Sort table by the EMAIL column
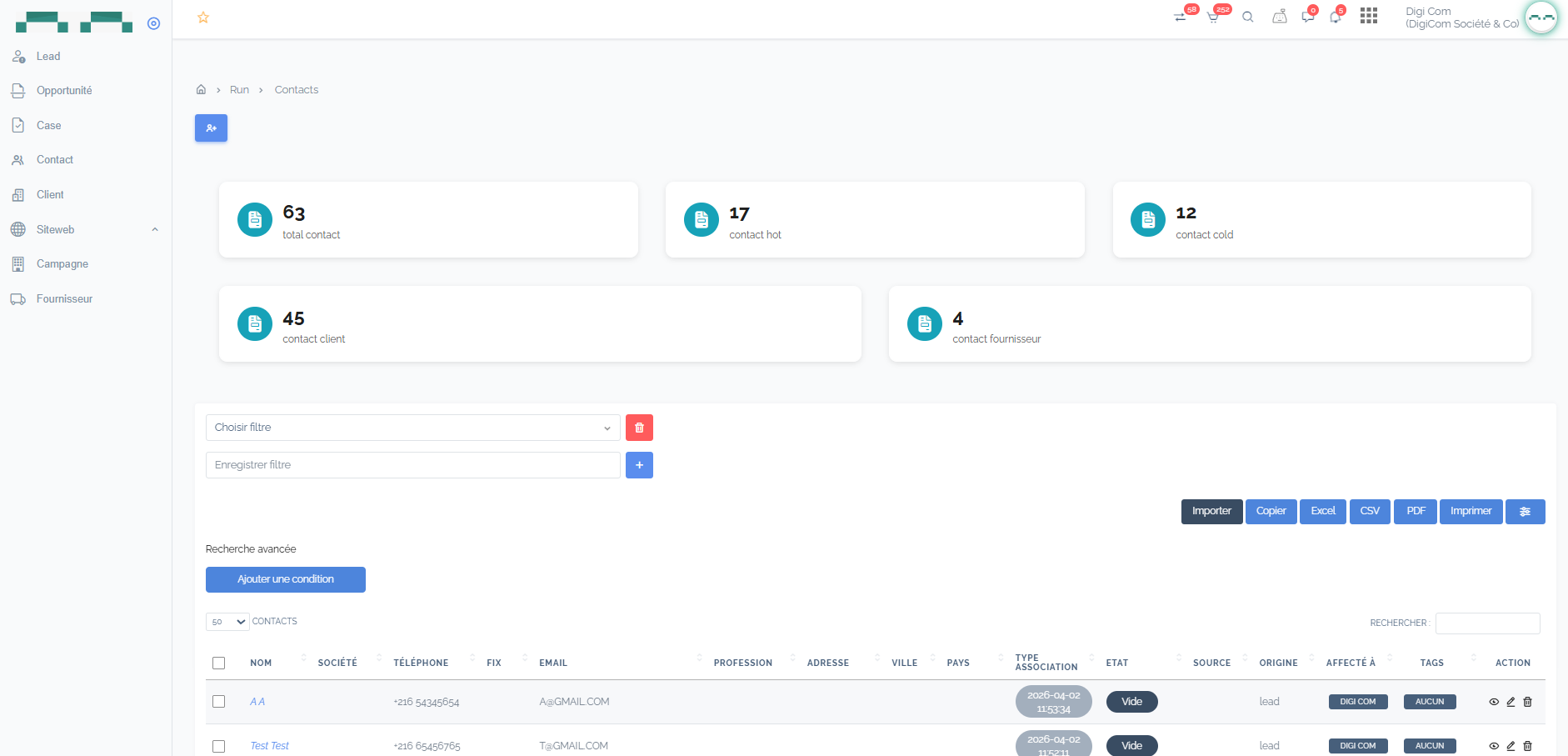Screen dimensions: 1568x756 pos(553,663)
